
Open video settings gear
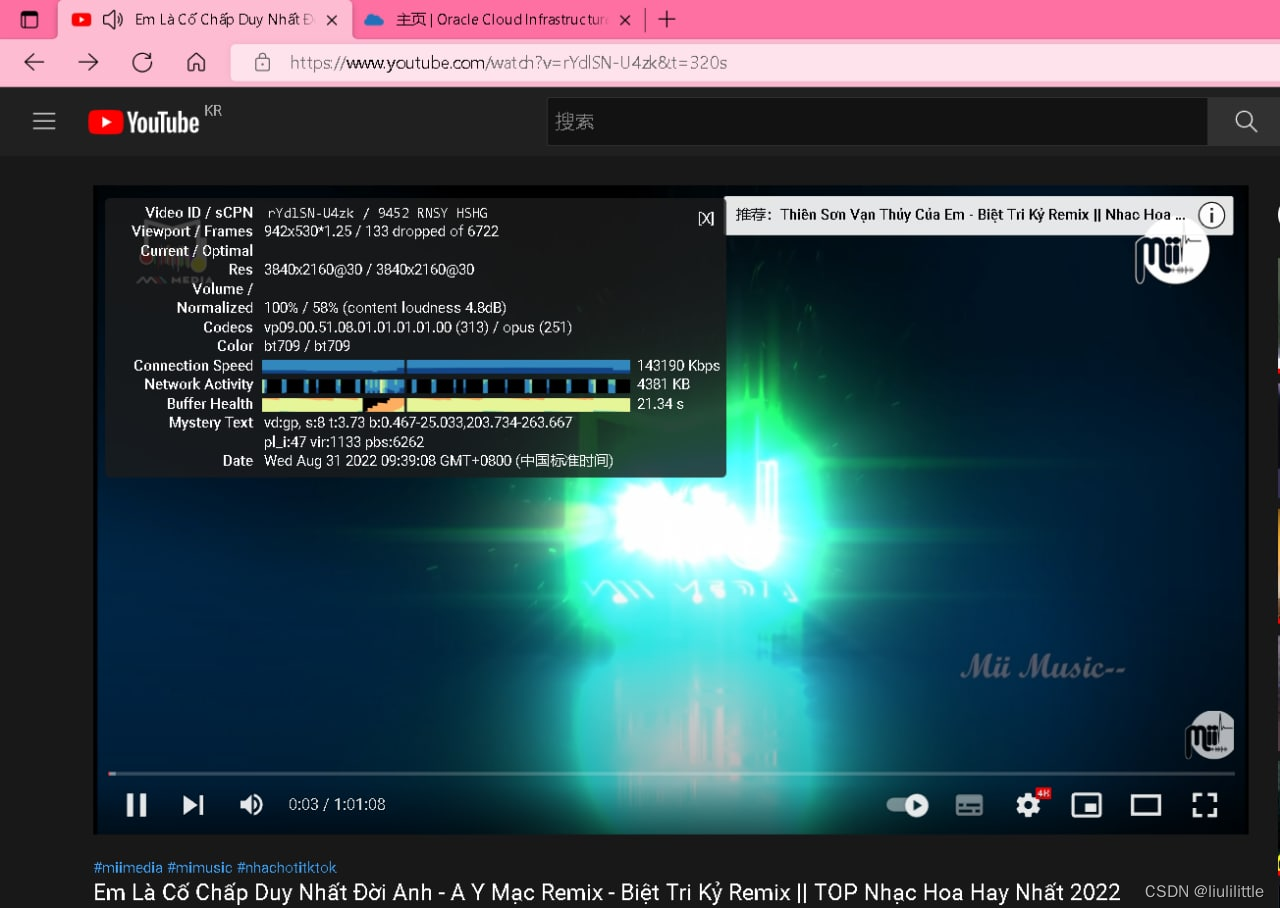[x=1029, y=805]
